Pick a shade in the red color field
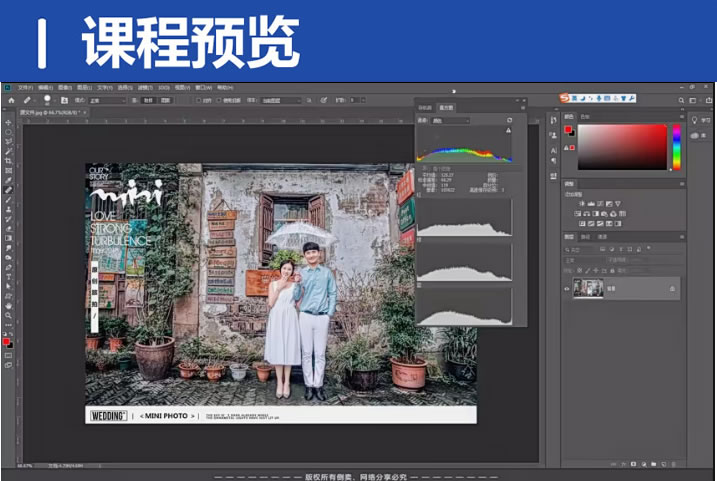Screen dimensions: 717x481 (x=622, y=147)
